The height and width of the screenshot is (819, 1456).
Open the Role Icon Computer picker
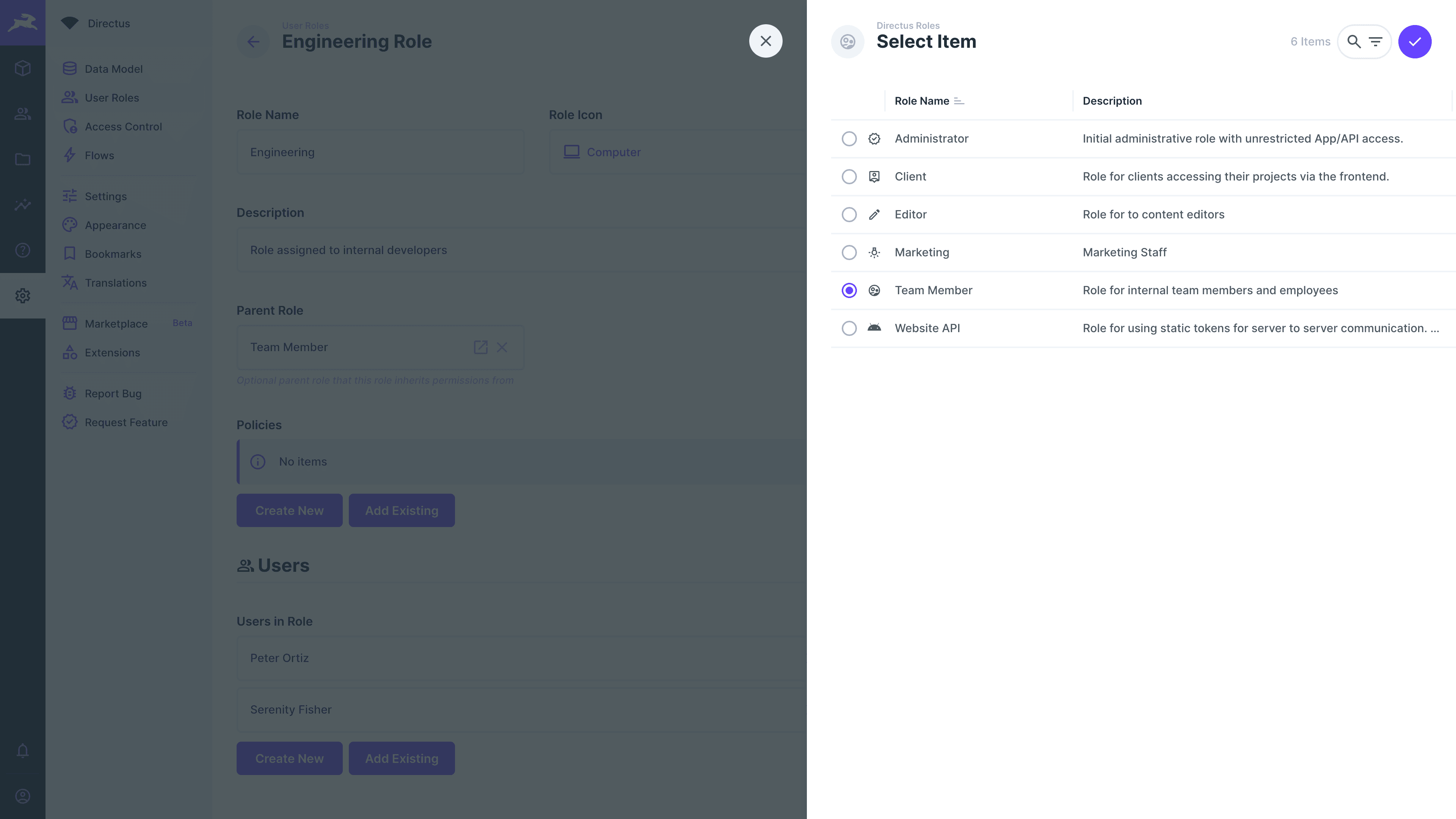click(678, 152)
